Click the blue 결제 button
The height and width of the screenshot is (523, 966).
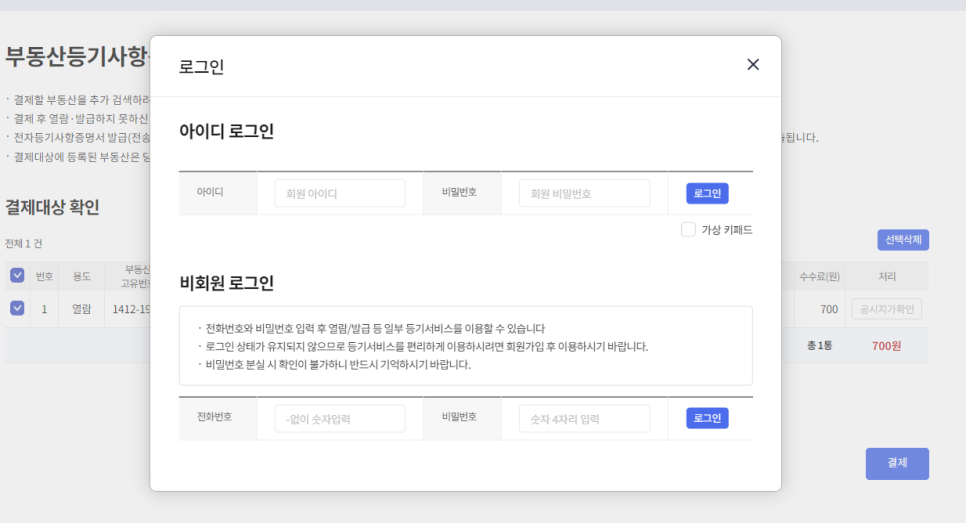click(x=896, y=463)
